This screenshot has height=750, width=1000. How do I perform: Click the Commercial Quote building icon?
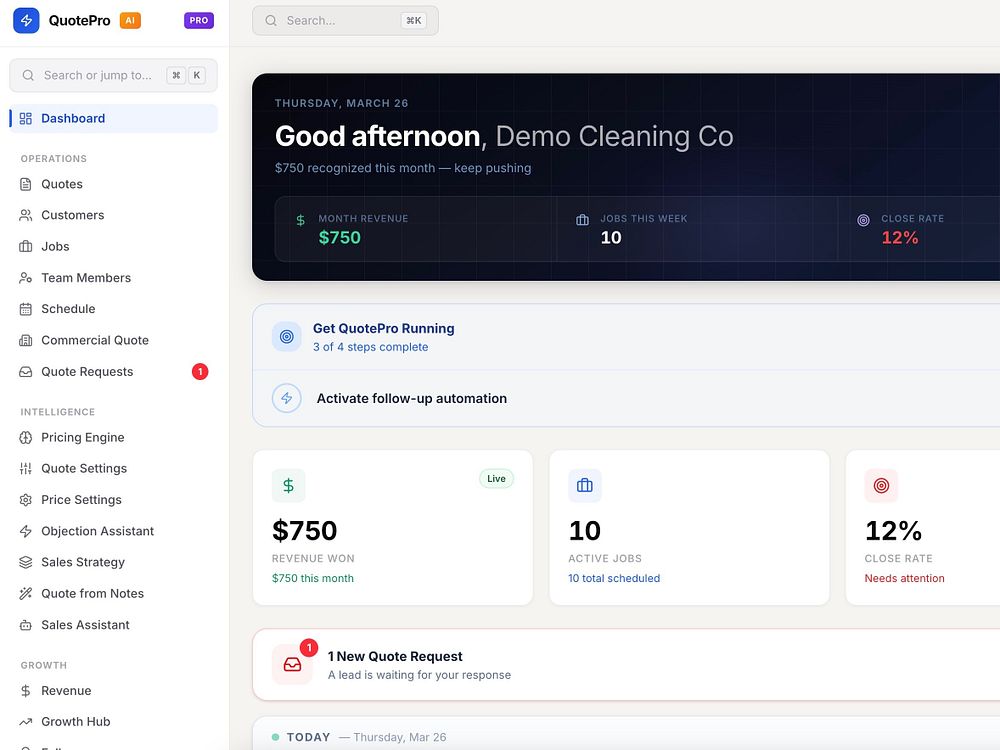point(26,341)
